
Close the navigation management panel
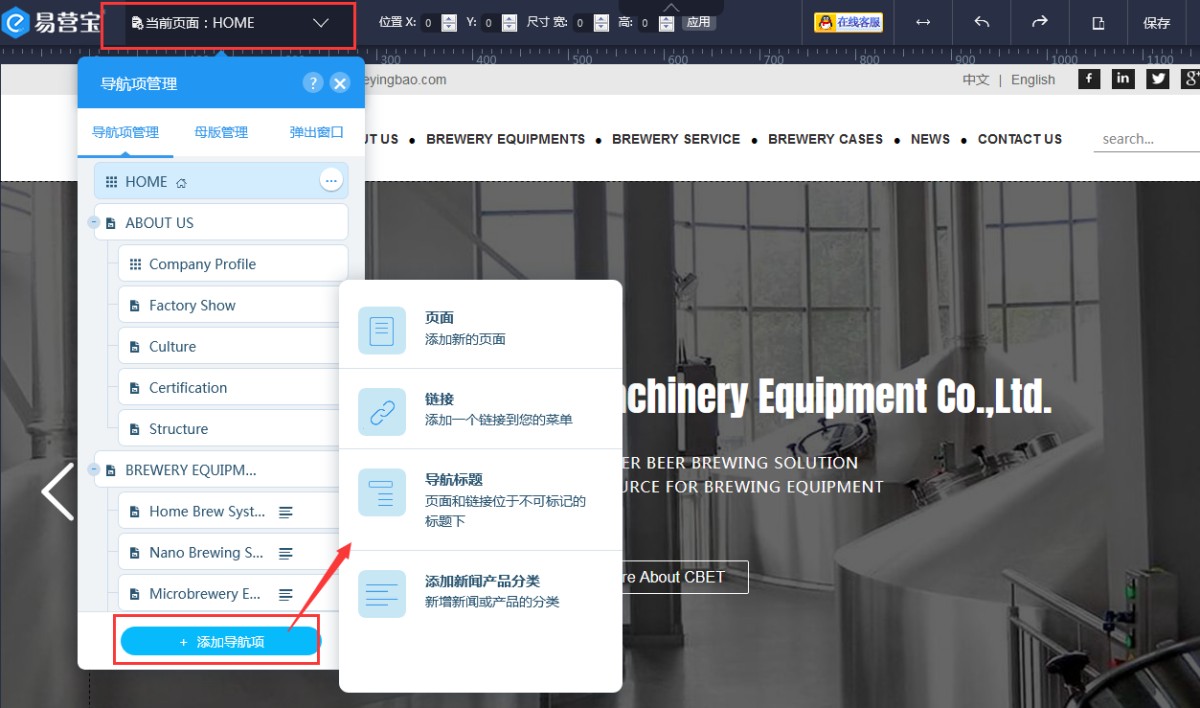pyautogui.click(x=340, y=83)
